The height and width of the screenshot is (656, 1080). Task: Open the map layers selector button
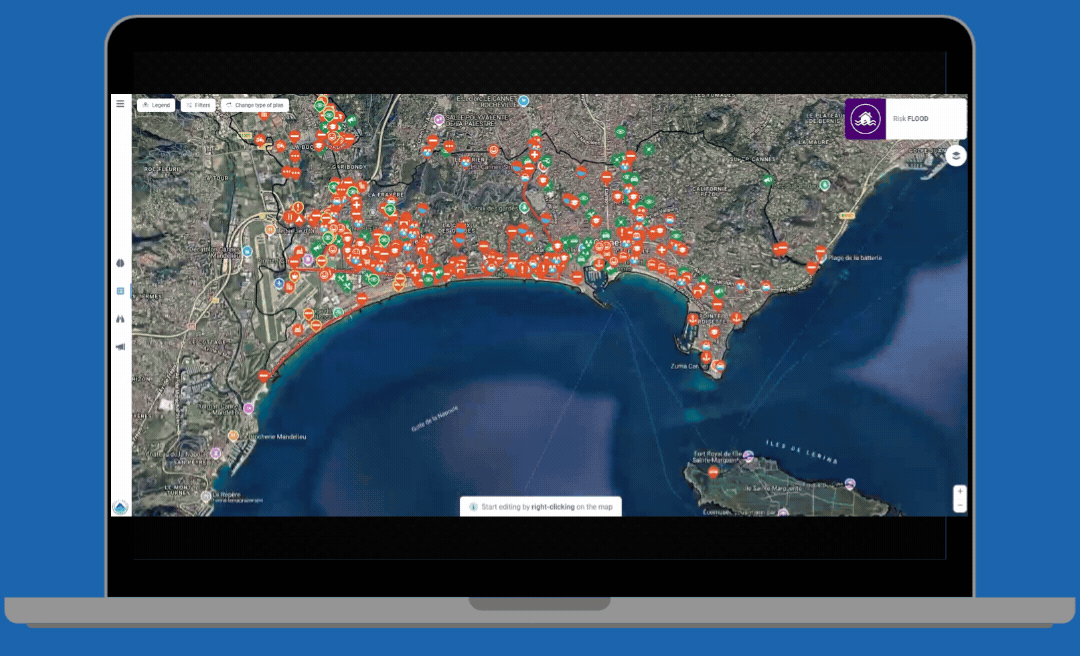956,155
